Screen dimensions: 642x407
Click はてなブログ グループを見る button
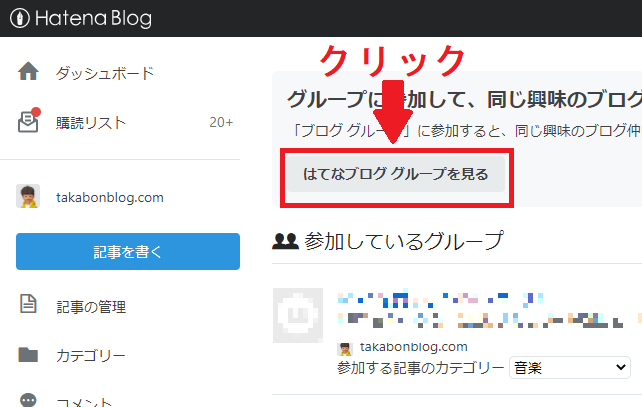396,174
